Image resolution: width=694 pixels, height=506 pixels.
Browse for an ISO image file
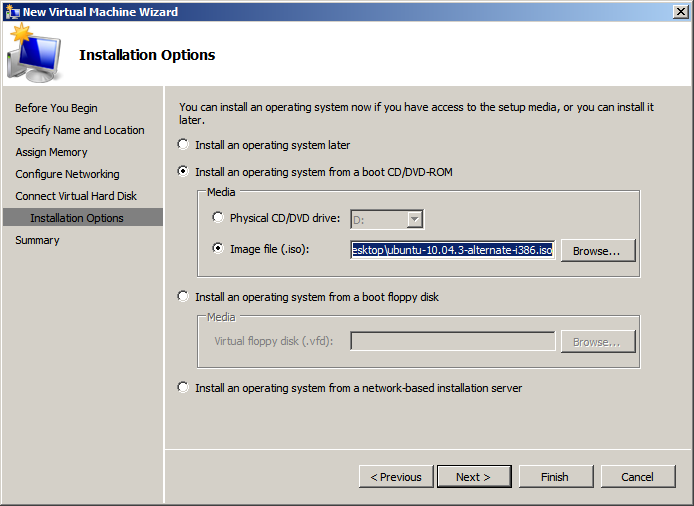pyautogui.click(x=597, y=251)
